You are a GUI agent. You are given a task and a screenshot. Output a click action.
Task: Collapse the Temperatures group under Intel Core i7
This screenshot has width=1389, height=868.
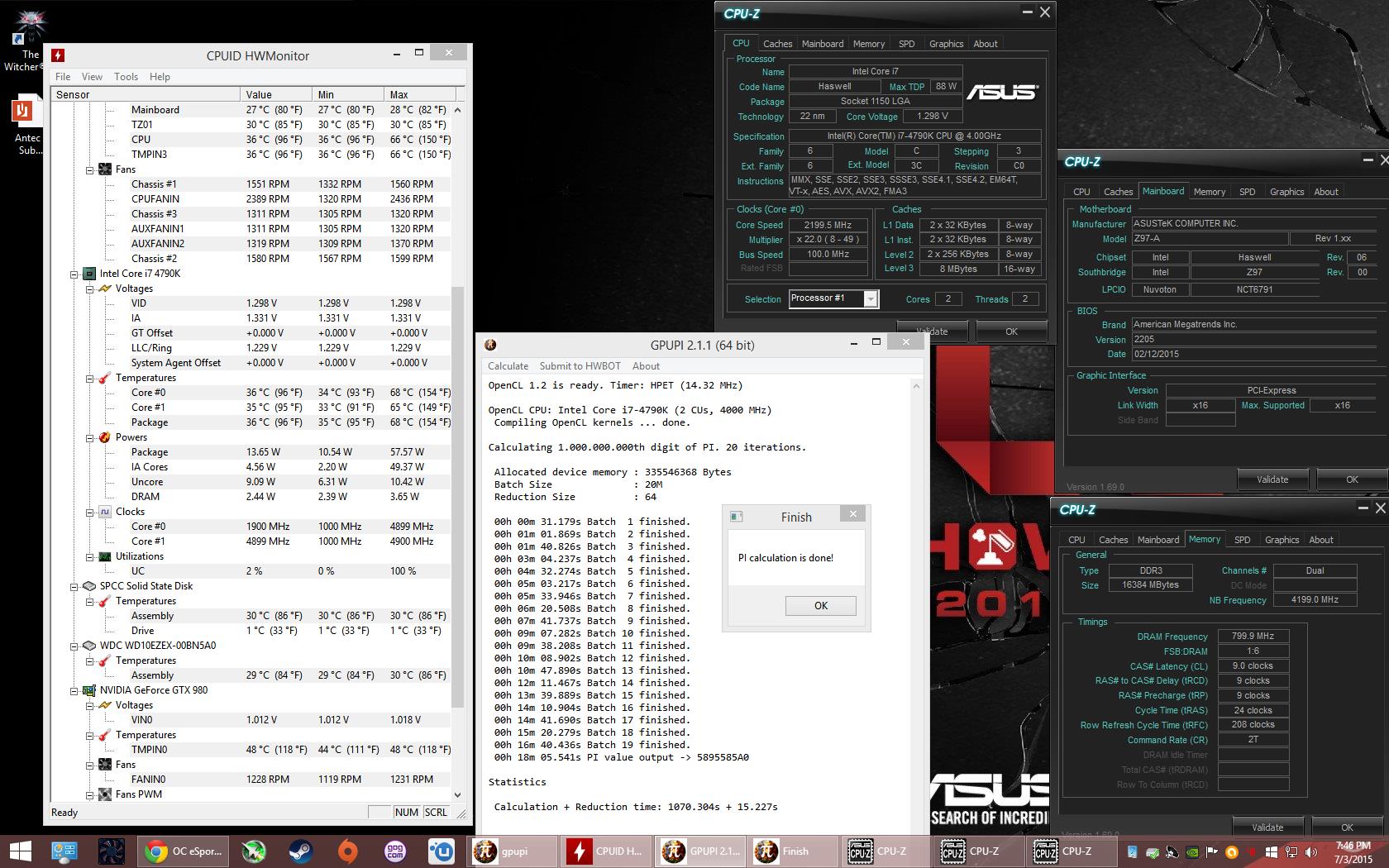pos(89,378)
